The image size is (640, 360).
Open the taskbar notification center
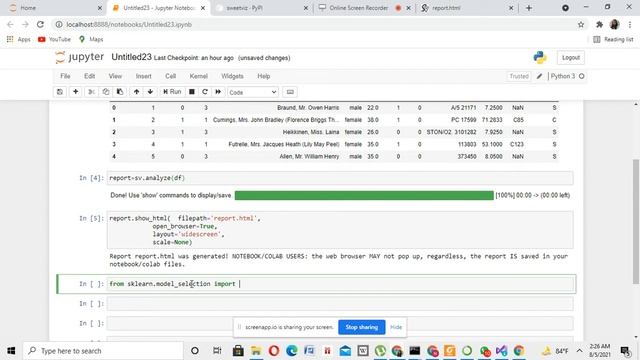pos(625,351)
